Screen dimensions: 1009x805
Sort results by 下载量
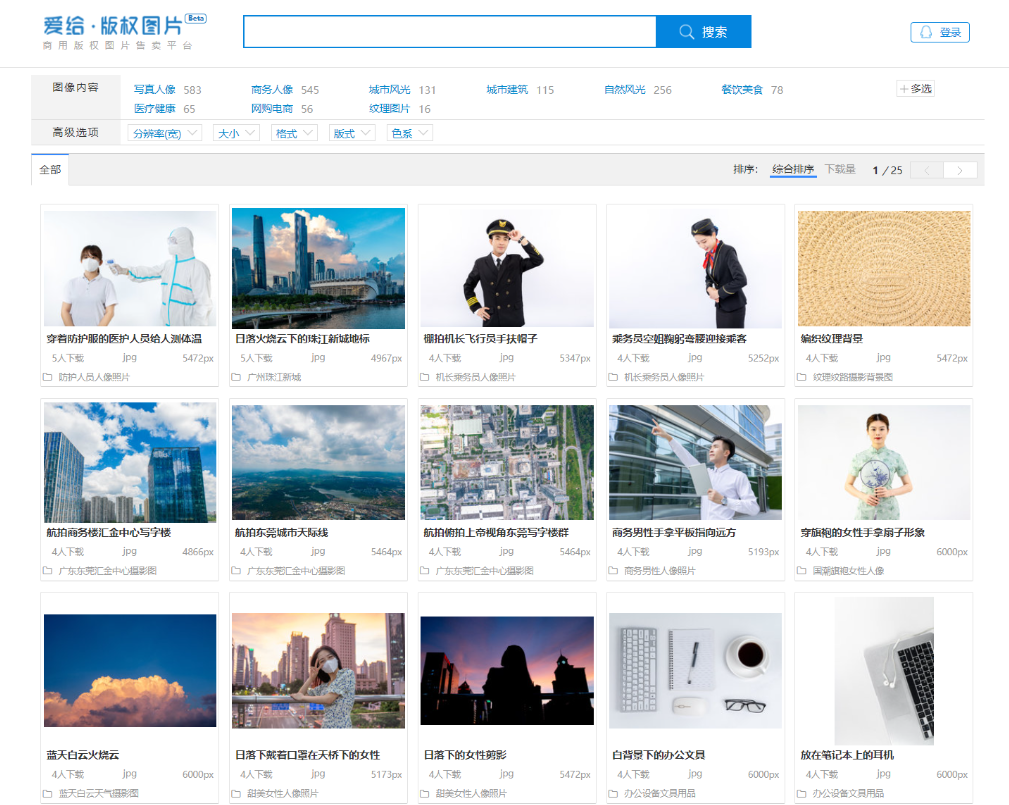coord(840,169)
